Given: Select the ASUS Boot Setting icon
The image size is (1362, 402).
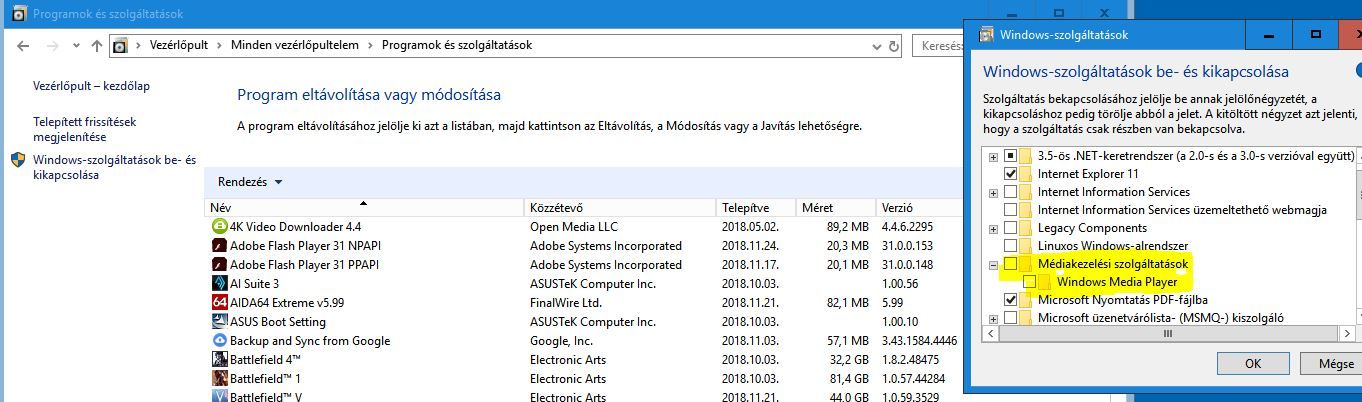Looking at the screenshot, I should coord(220,322).
